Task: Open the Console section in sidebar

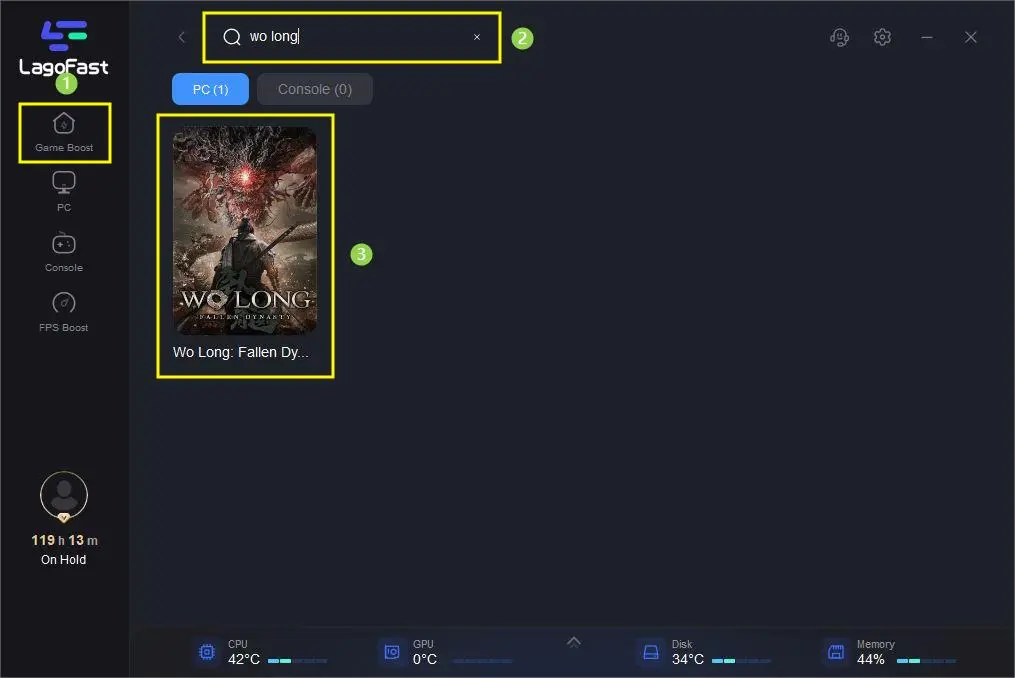Action: pyautogui.click(x=63, y=252)
